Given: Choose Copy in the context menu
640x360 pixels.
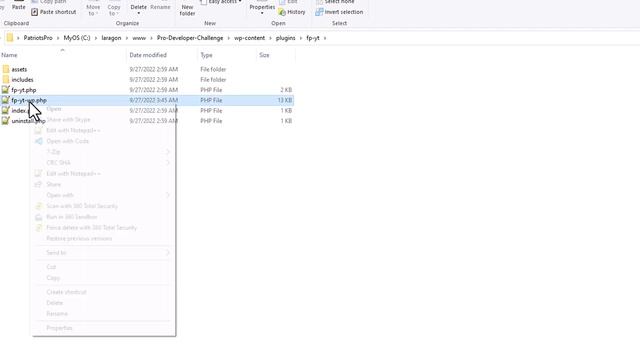Looking at the screenshot, I should tap(53, 278).
